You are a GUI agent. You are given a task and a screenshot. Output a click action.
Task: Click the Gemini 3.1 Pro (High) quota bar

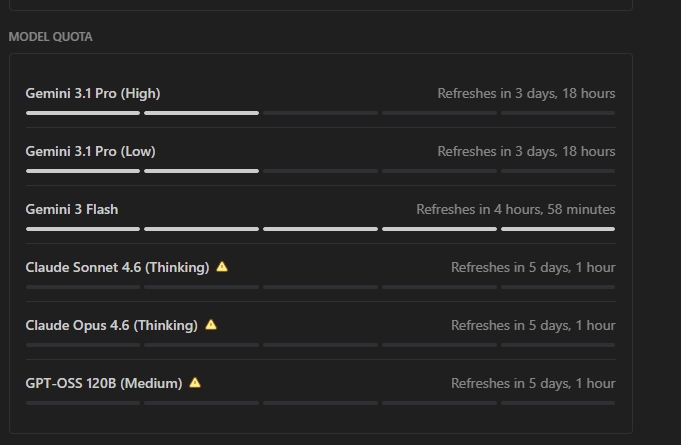(x=320, y=113)
